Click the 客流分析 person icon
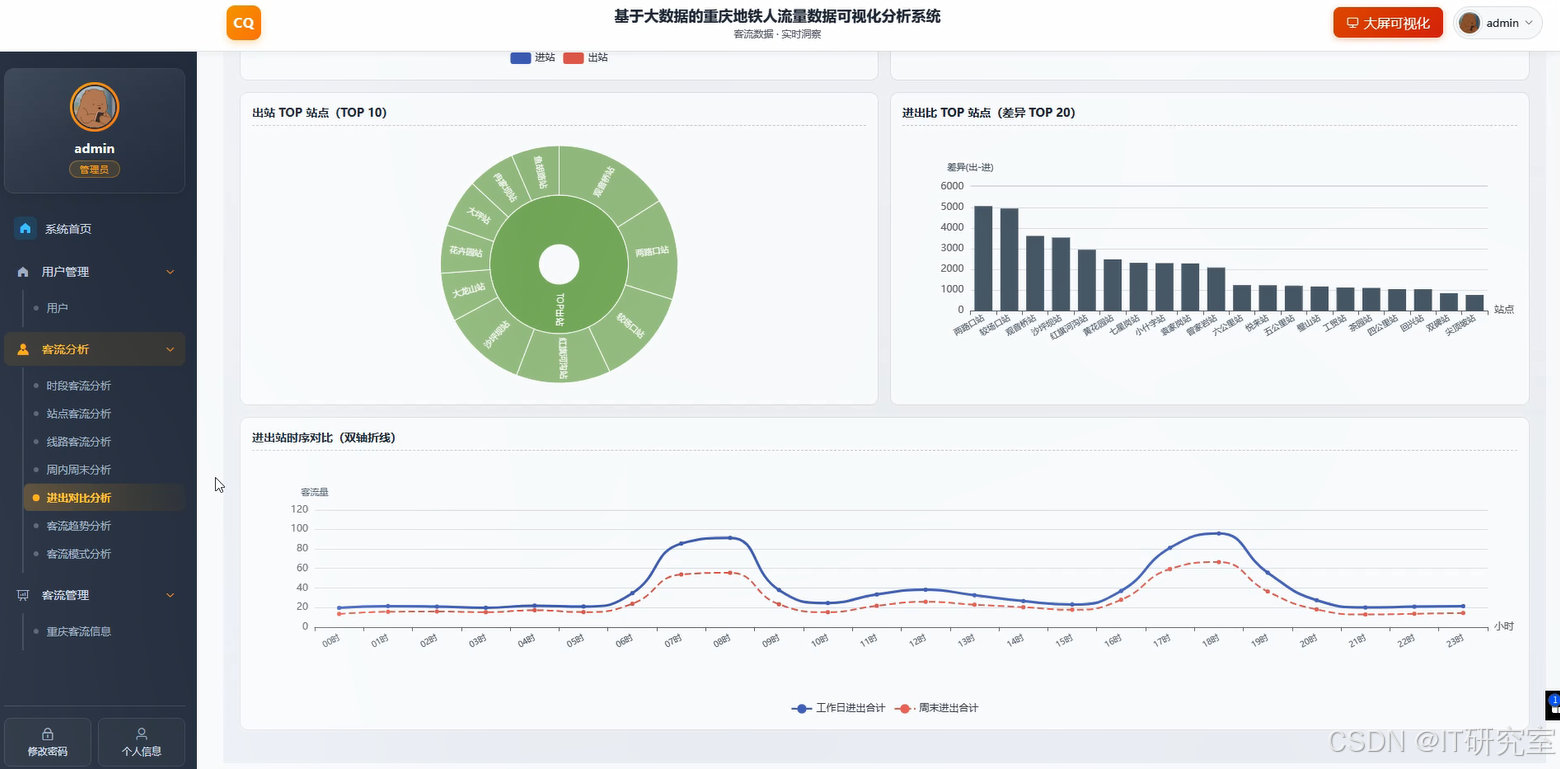The width and height of the screenshot is (1560, 769). coord(24,350)
